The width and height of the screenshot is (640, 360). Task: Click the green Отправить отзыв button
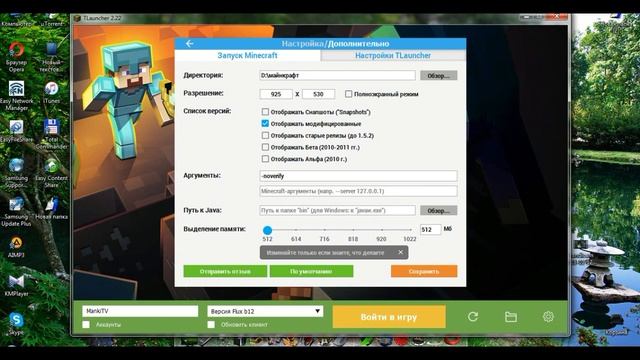click(225, 271)
